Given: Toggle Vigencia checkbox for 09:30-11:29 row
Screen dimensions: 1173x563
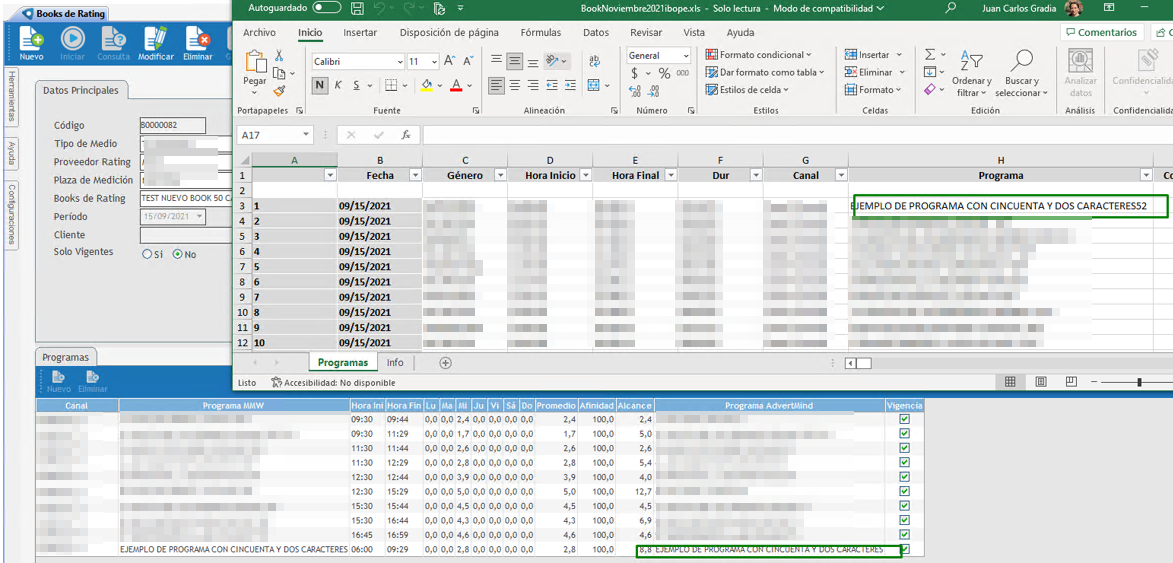Looking at the screenshot, I should pyautogui.click(x=904, y=434).
